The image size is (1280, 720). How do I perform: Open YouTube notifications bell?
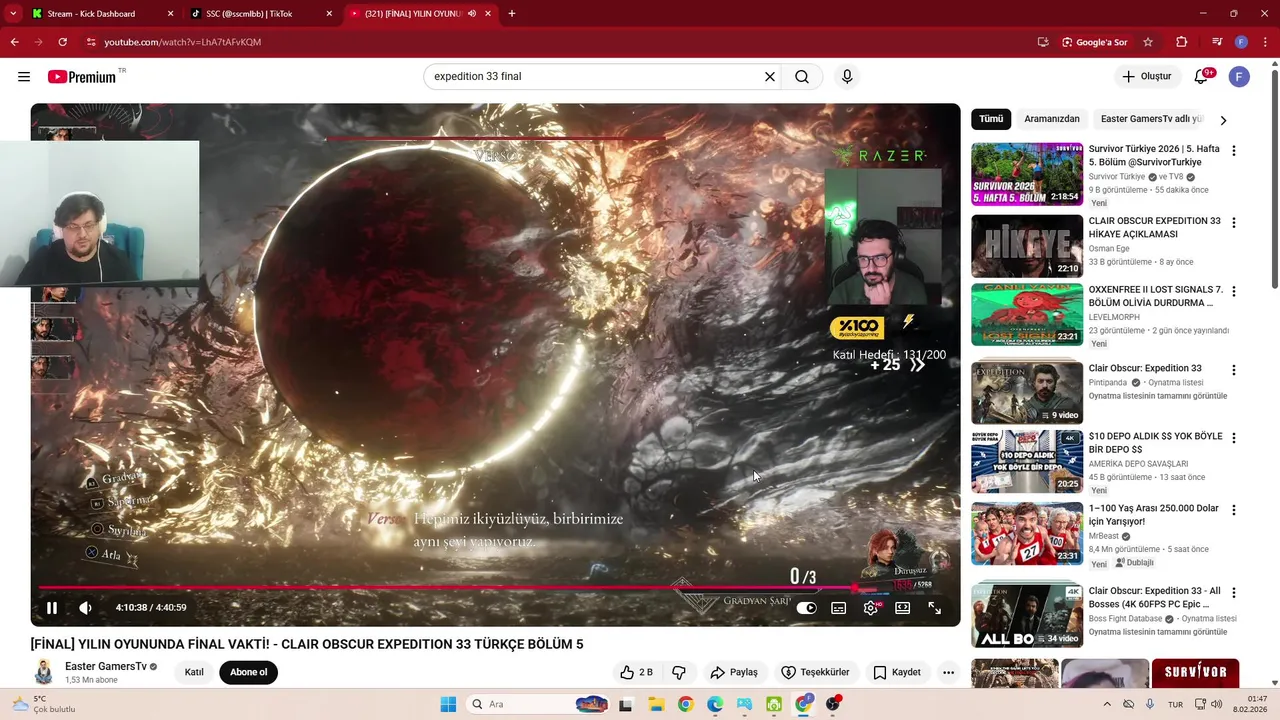(x=1202, y=77)
